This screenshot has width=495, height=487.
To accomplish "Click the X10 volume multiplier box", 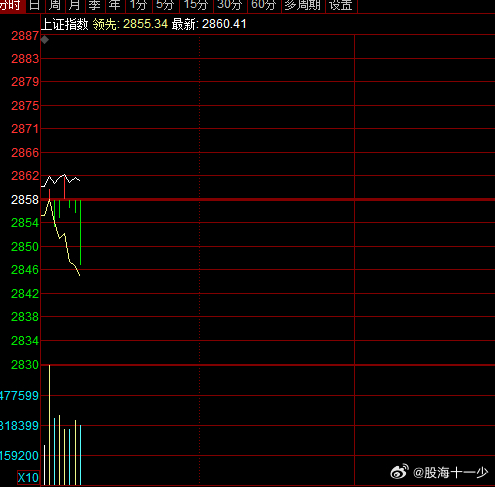I will pyautogui.click(x=28, y=478).
